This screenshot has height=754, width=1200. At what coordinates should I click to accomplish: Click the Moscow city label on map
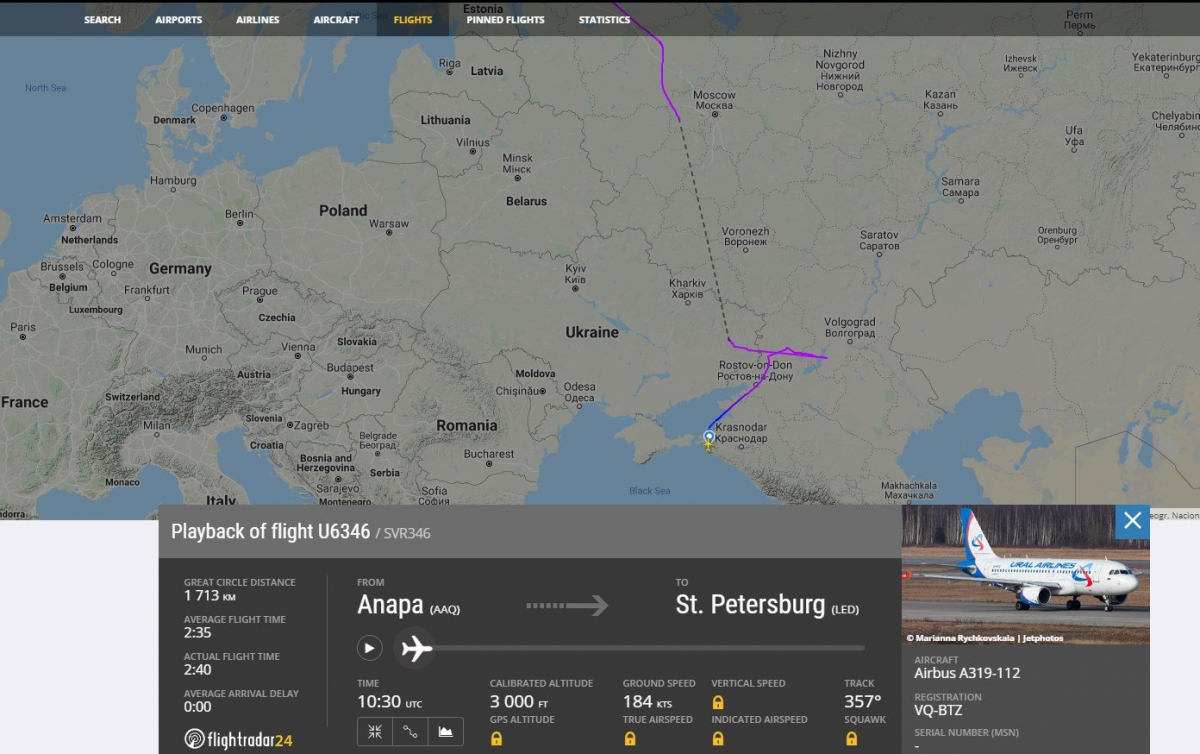(x=714, y=100)
